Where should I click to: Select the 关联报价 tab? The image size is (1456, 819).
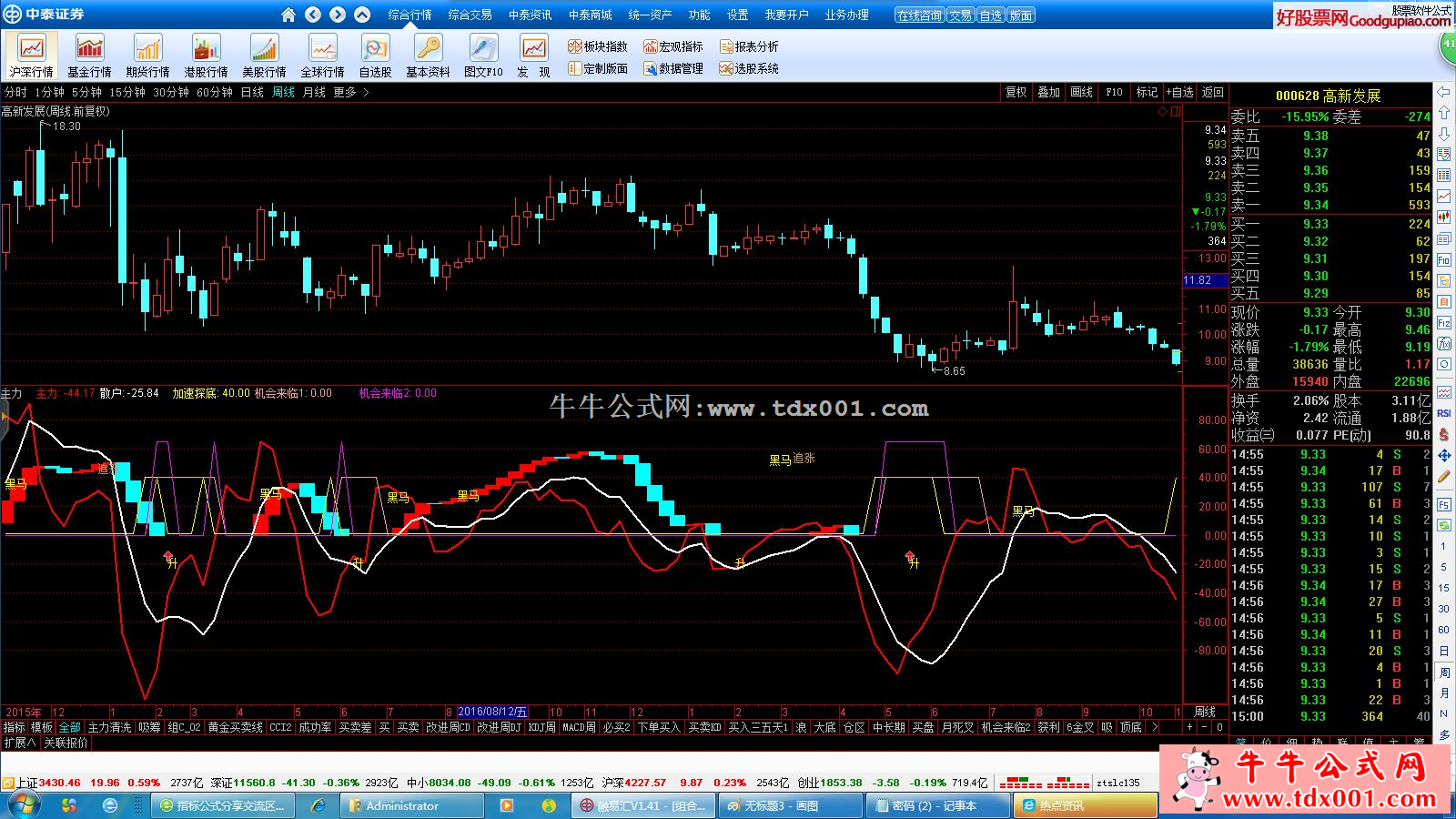[66, 743]
